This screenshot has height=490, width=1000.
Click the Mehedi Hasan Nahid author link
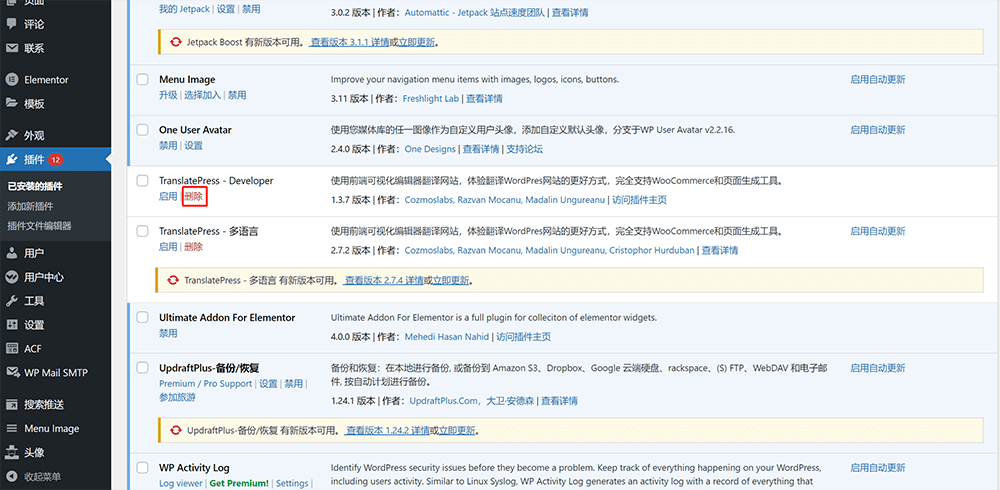tap(447, 336)
